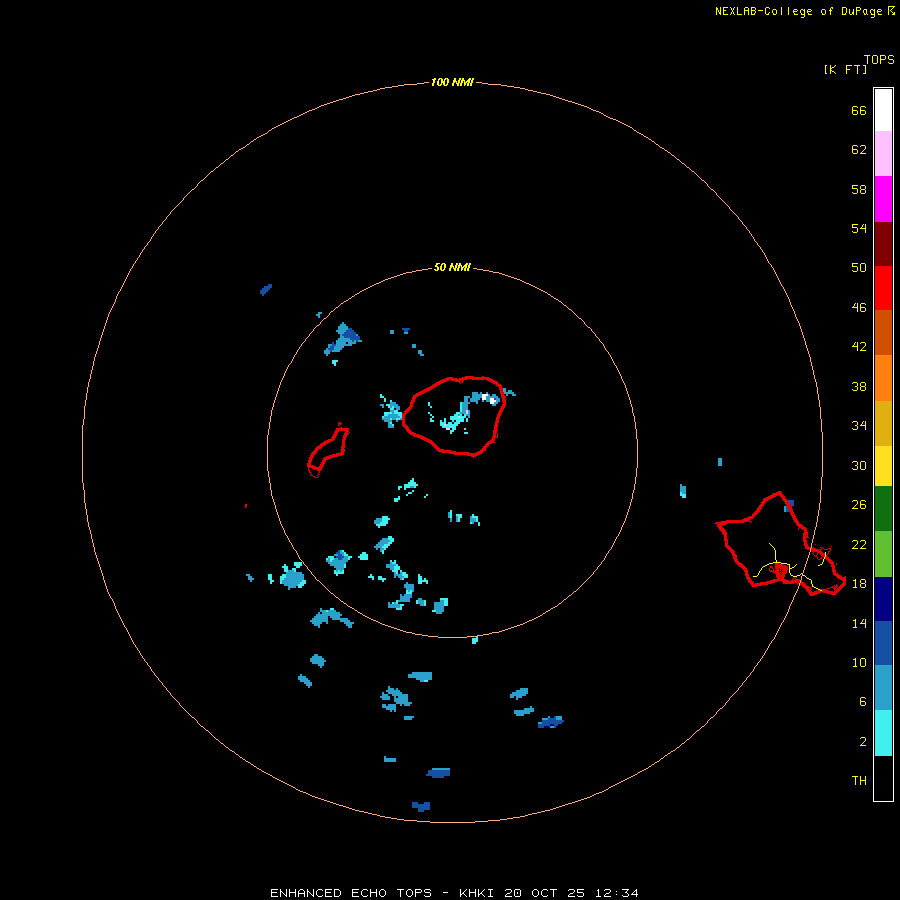Screen dimensions: 900x900
Task: Click the navy blue legend swatch
Action: click(883, 599)
